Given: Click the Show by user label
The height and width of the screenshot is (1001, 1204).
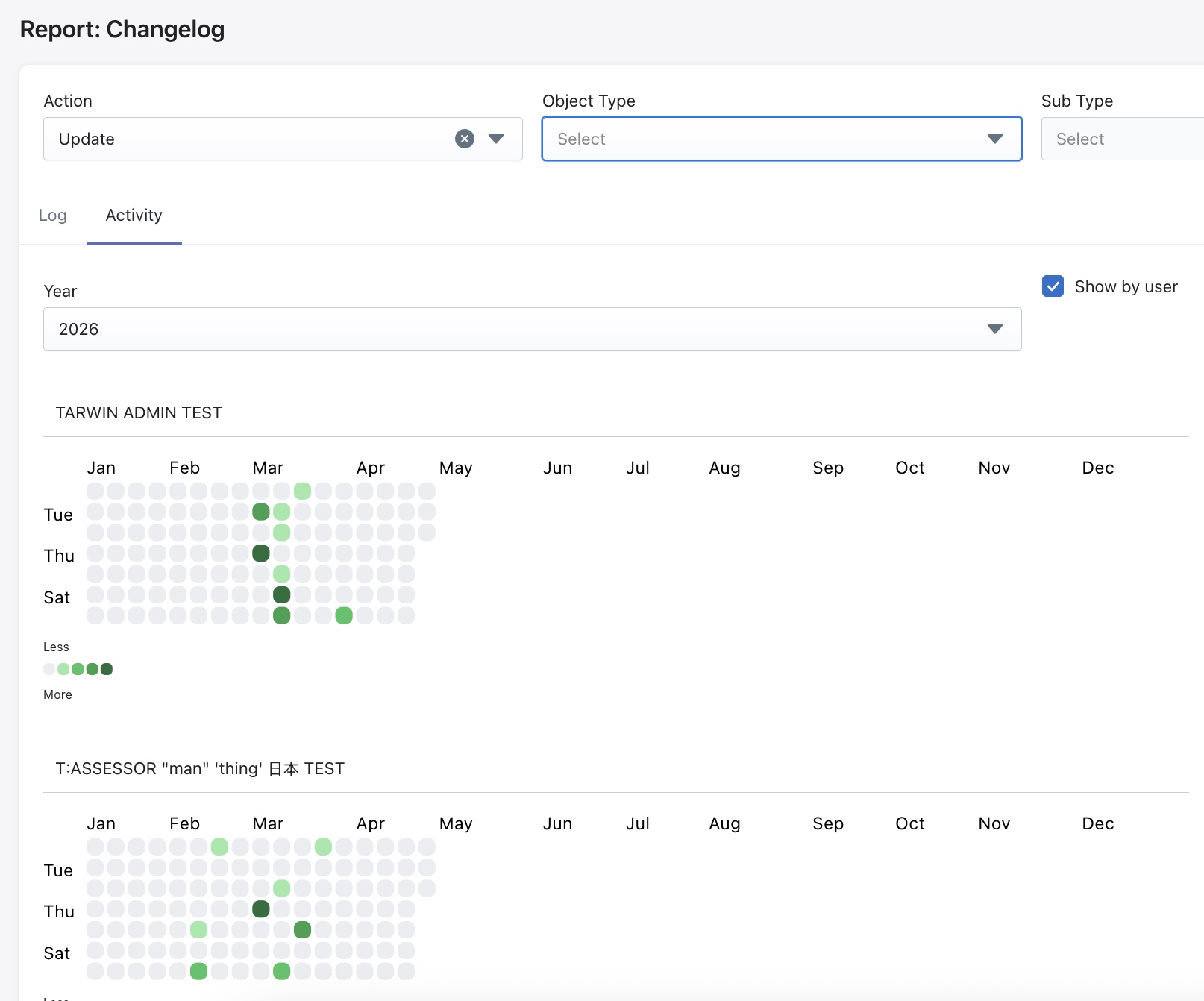Looking at the screenshot, I should click(1126, 286).
